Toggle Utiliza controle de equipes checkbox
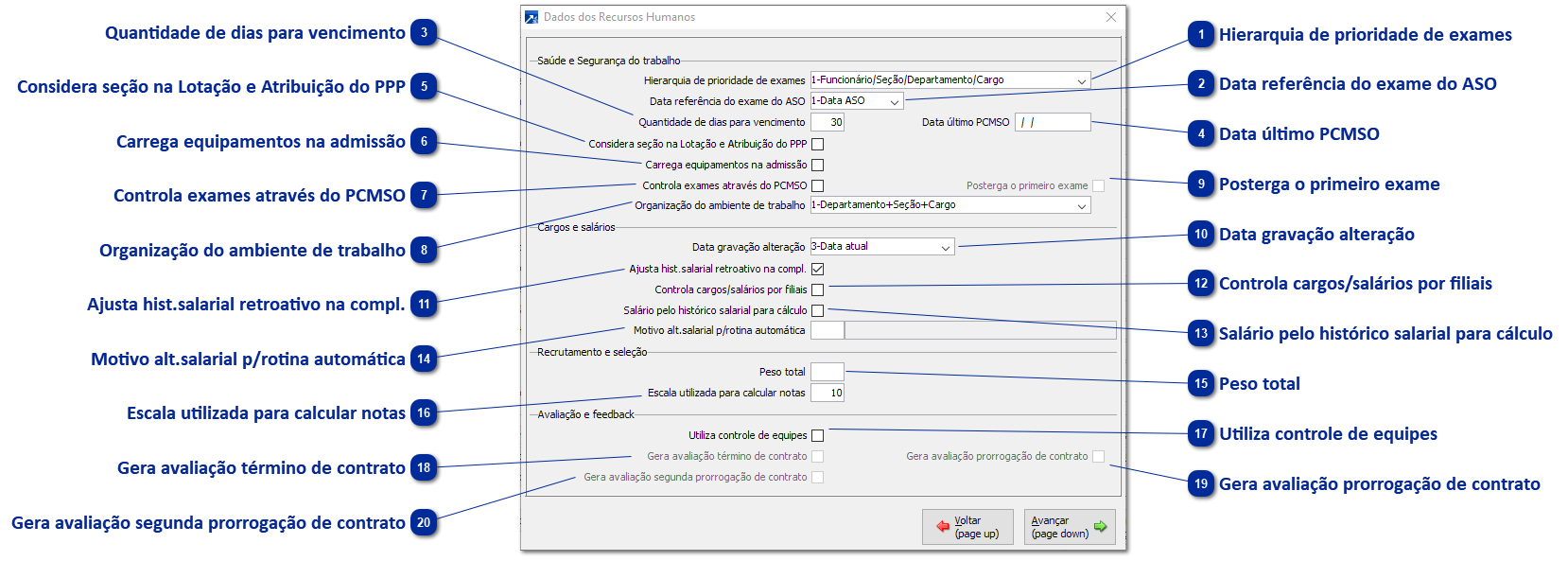Screen dimensions: 1568x561 pos(818,436)
